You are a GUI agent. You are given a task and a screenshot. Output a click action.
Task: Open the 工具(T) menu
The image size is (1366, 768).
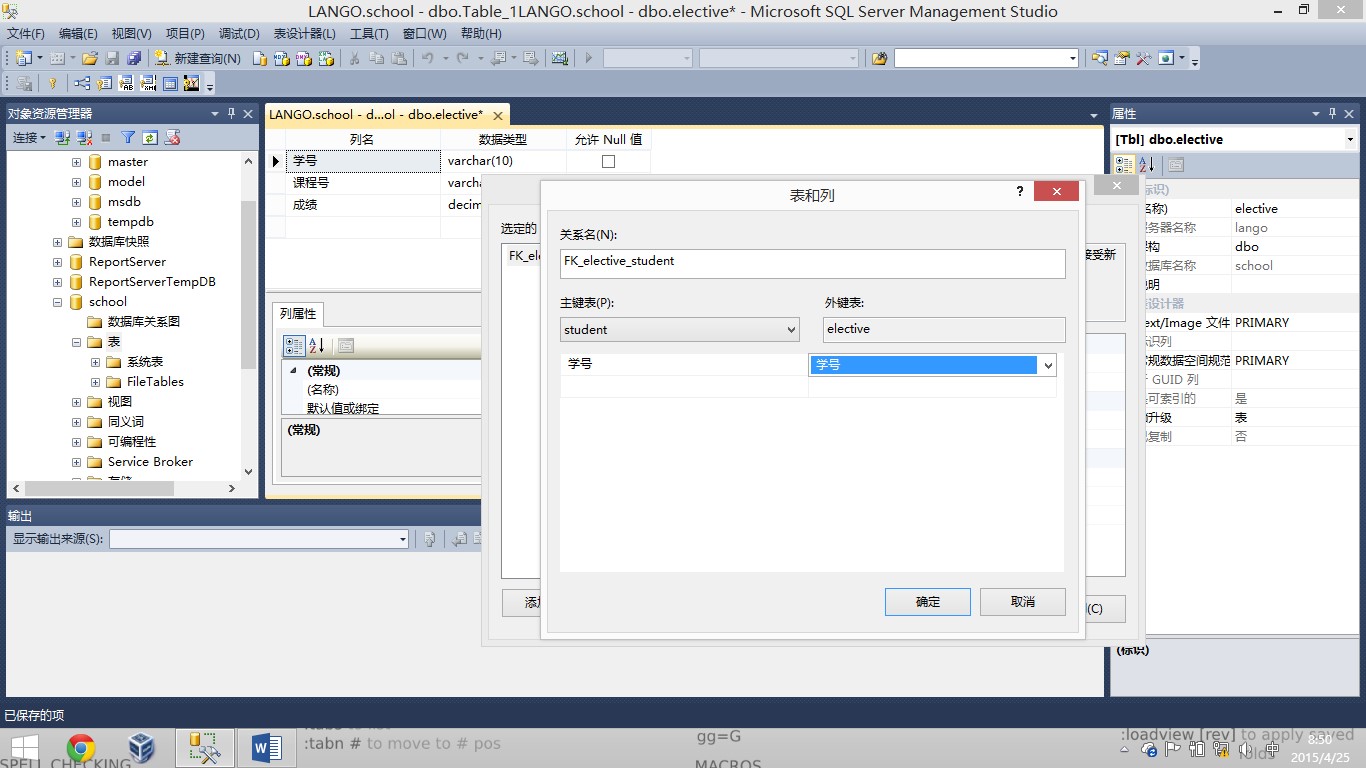[x=369, y=33]
